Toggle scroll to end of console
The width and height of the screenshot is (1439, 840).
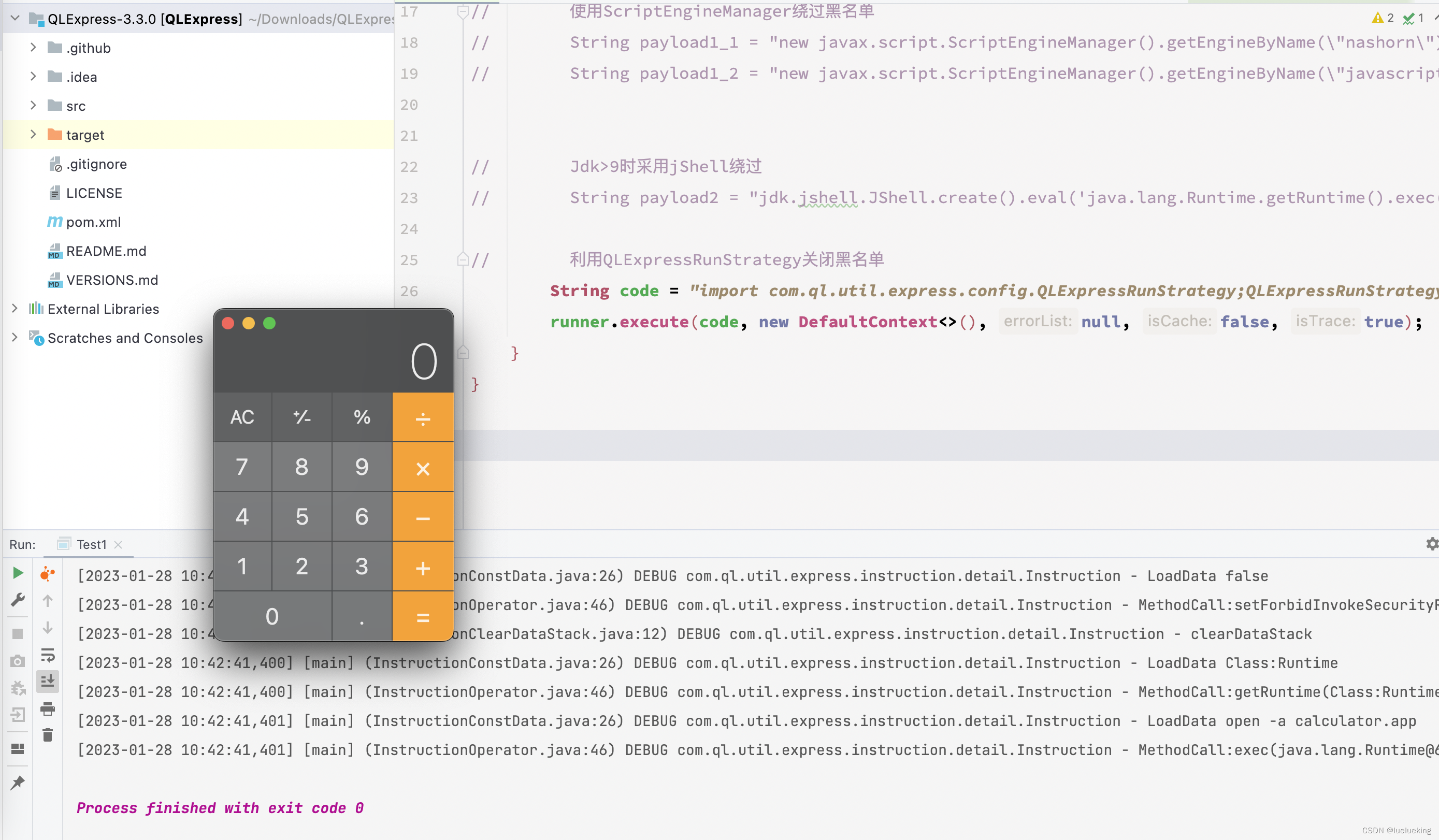[x=48, y=681]
